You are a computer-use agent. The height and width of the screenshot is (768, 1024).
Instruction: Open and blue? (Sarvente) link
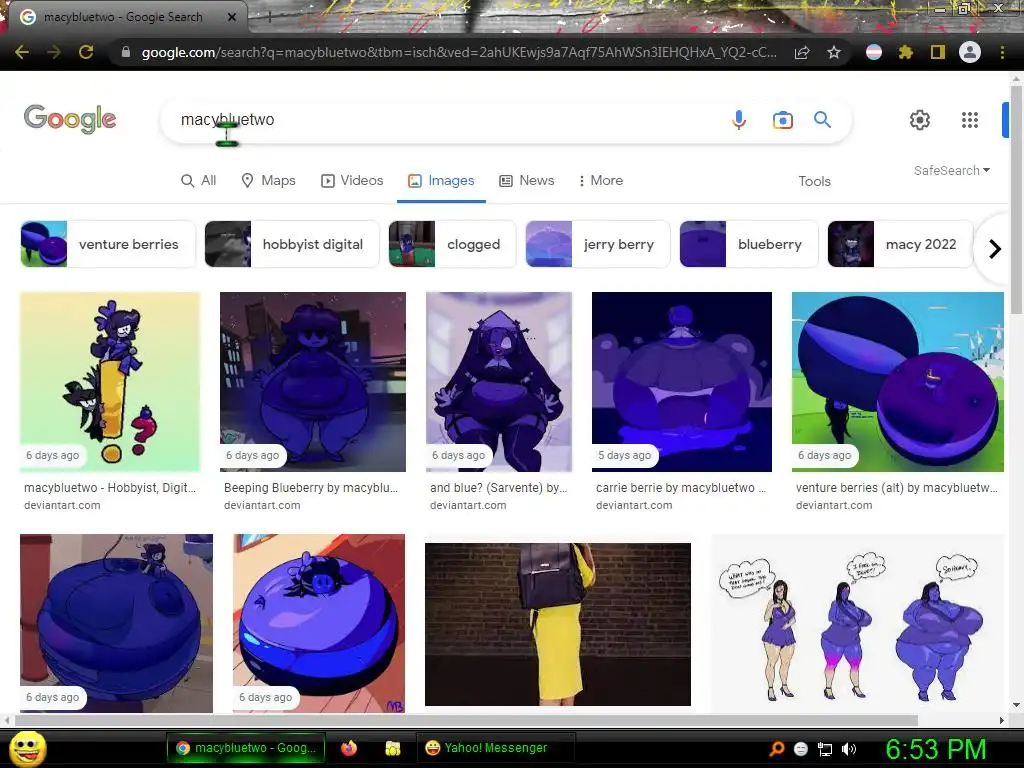point(498,488)
